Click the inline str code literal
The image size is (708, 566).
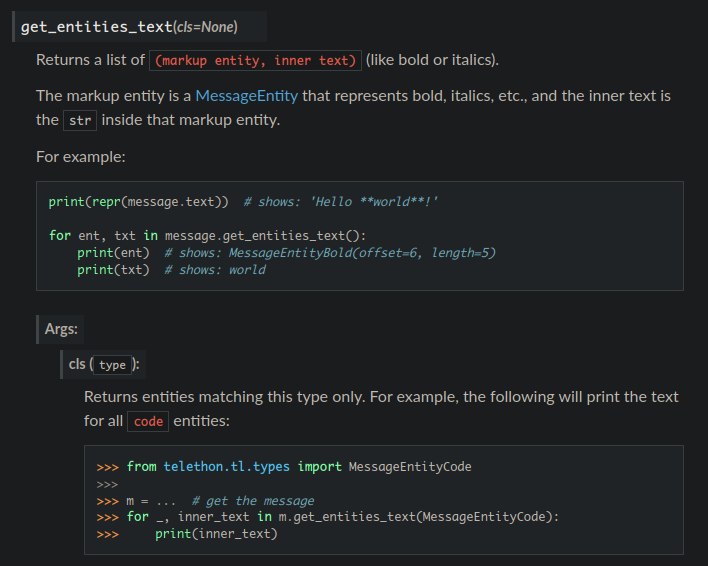point(80,120)
